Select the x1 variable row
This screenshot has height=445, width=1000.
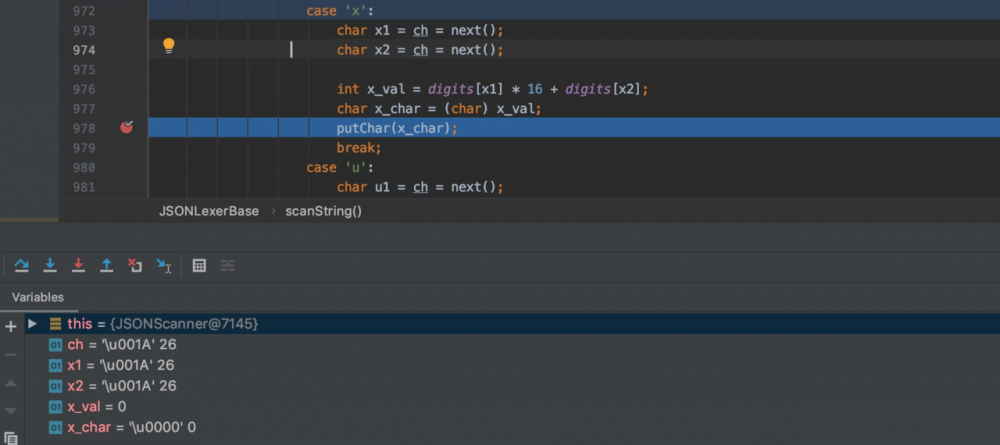[x=512, y=365]
